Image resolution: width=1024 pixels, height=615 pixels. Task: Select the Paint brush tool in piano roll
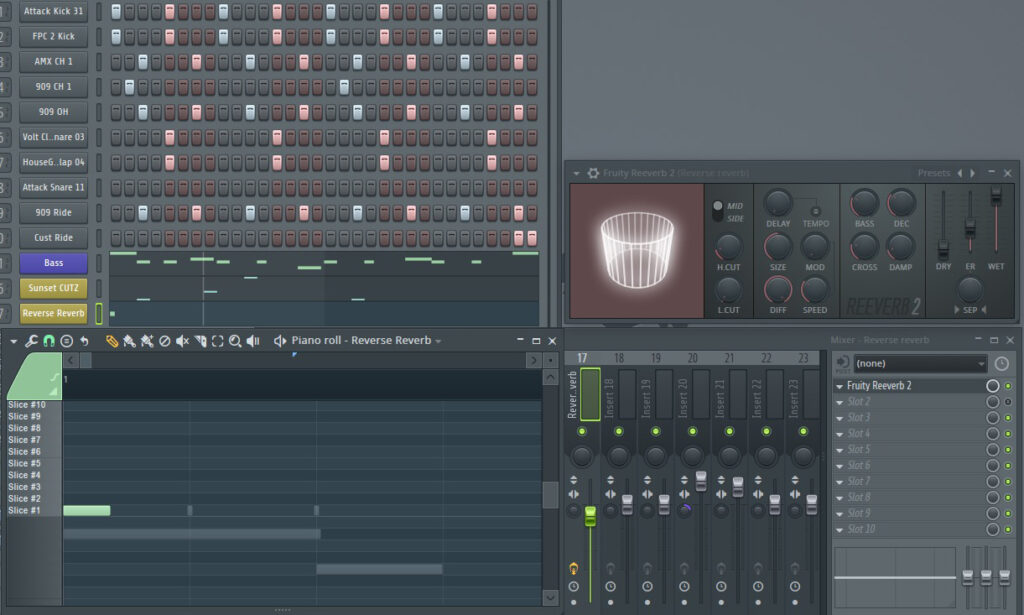click(129, 341)
